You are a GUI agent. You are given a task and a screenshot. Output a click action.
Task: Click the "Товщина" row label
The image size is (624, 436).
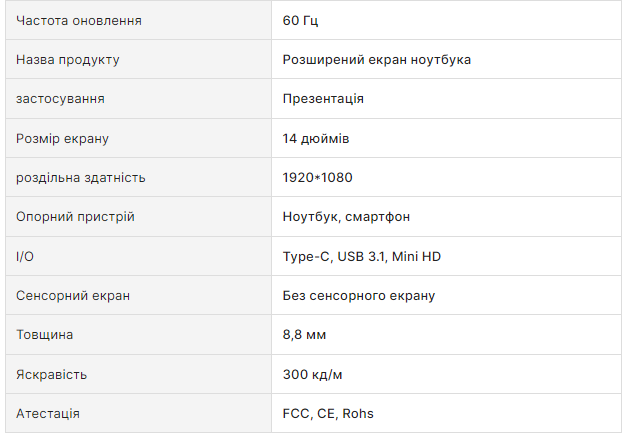(x=44, y=335)
